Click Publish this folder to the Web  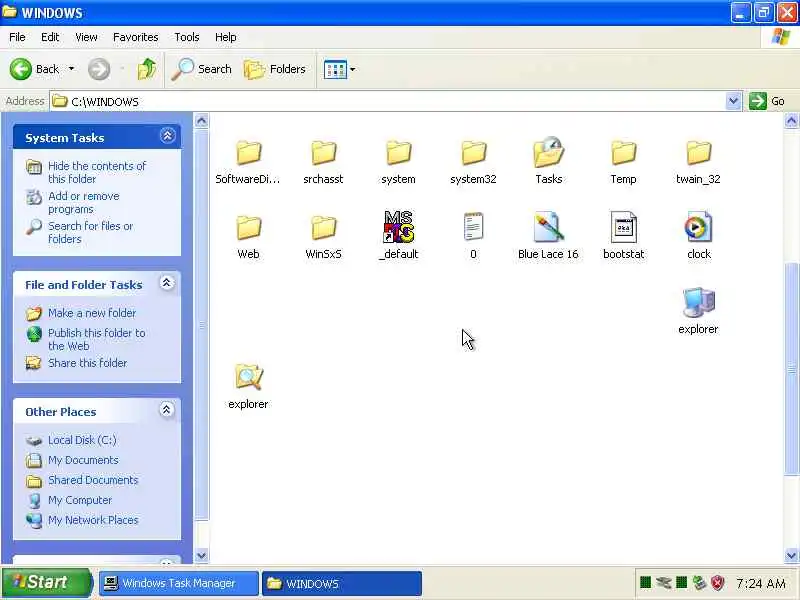pos(96,339)
